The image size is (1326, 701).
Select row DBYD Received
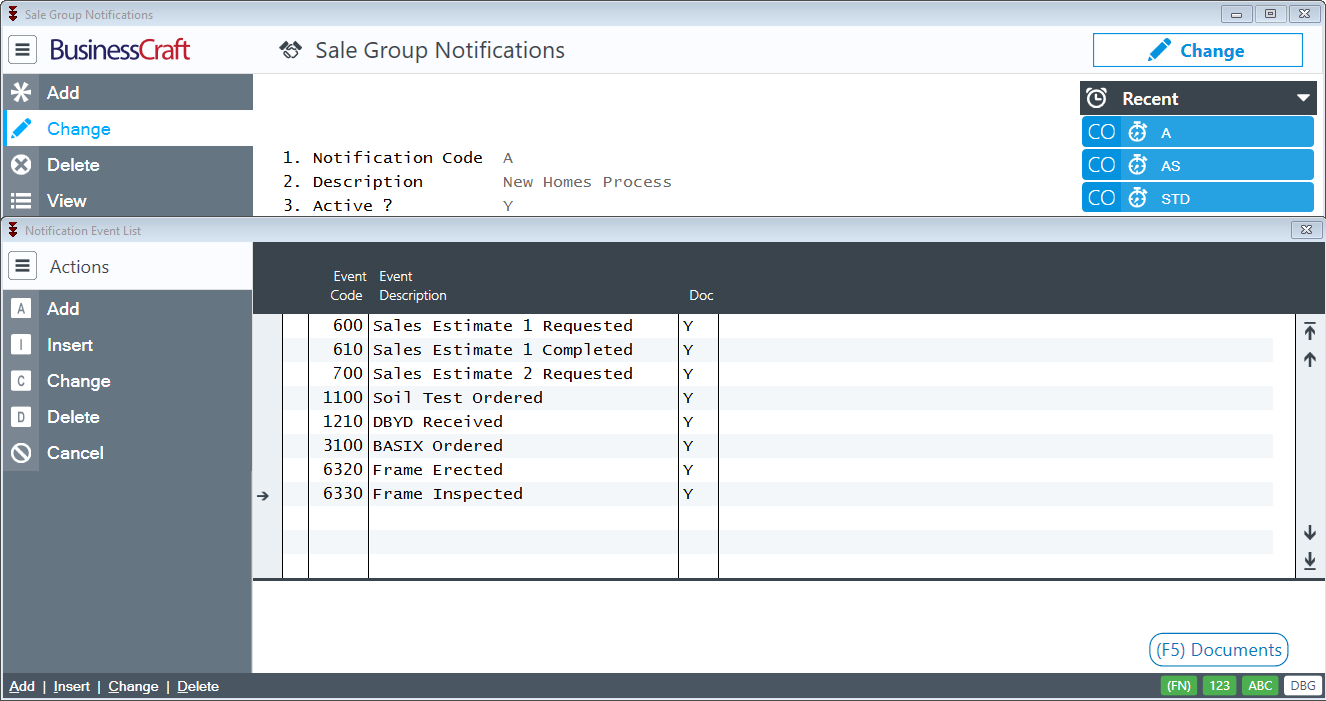(x=777, y=422)
